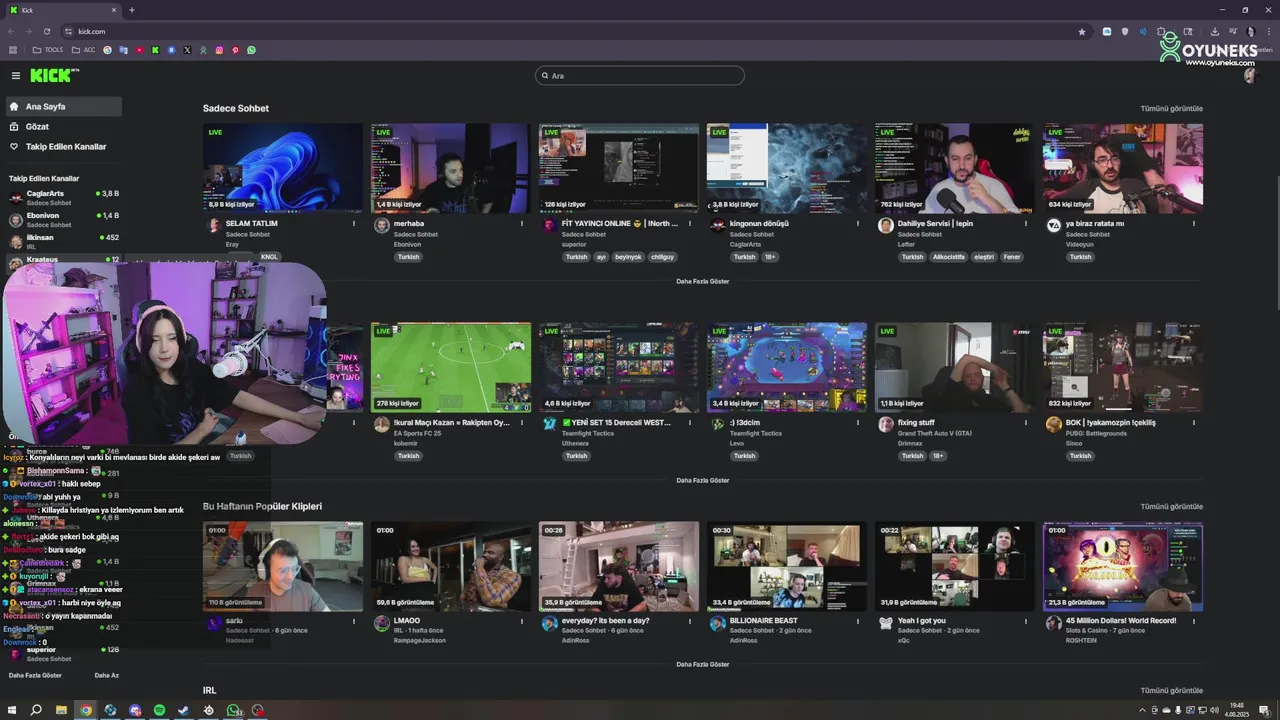Open the X (Twitter) bookmark icon
The image size is (1280, 720).
[187, 50]
